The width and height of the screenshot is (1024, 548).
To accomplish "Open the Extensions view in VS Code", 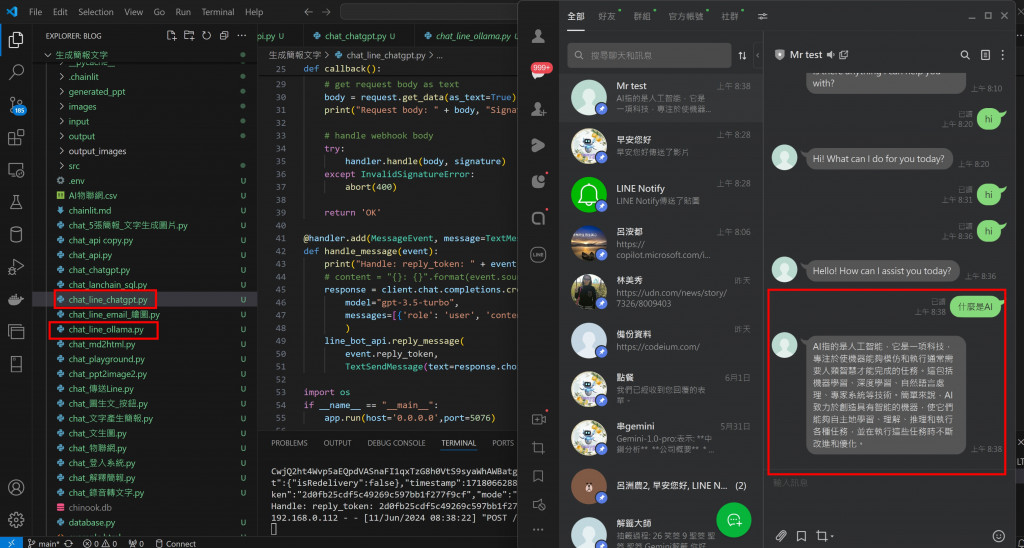I will coord(16,137).
